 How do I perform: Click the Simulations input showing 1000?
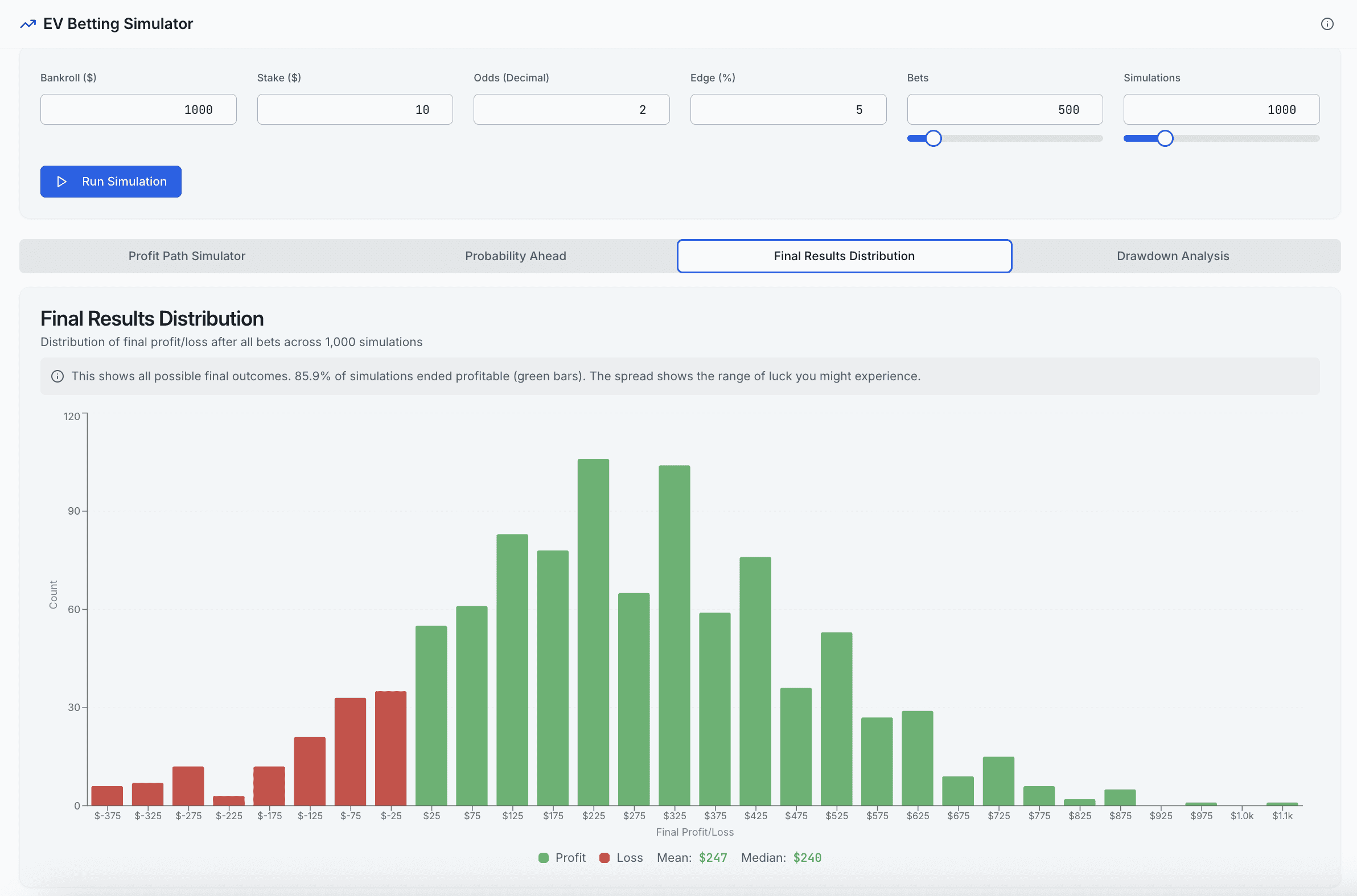1221,109
